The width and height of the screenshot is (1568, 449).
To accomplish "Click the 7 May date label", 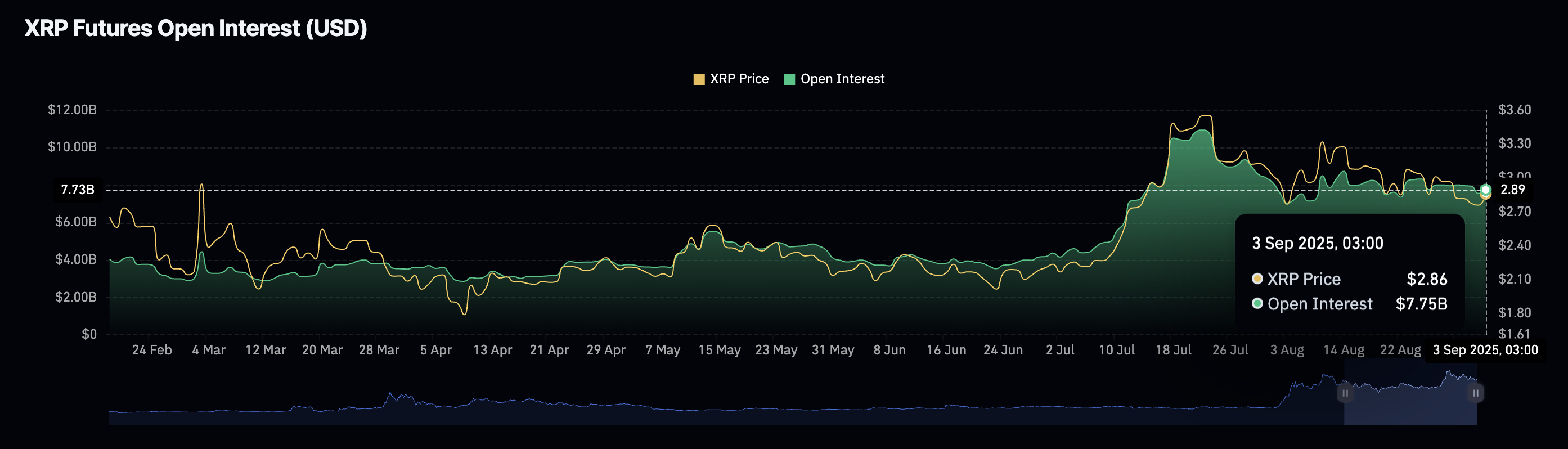I will click(663, 351).
